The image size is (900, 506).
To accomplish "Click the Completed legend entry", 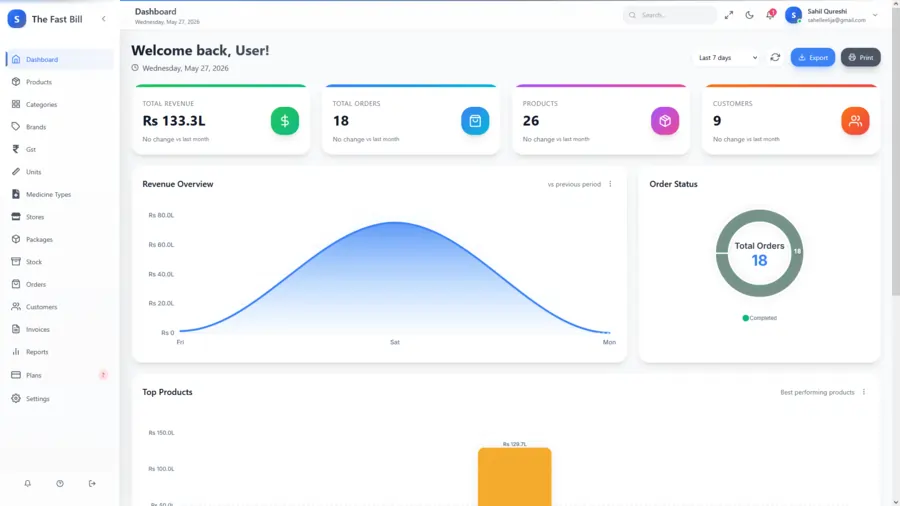I will [759, 318].
